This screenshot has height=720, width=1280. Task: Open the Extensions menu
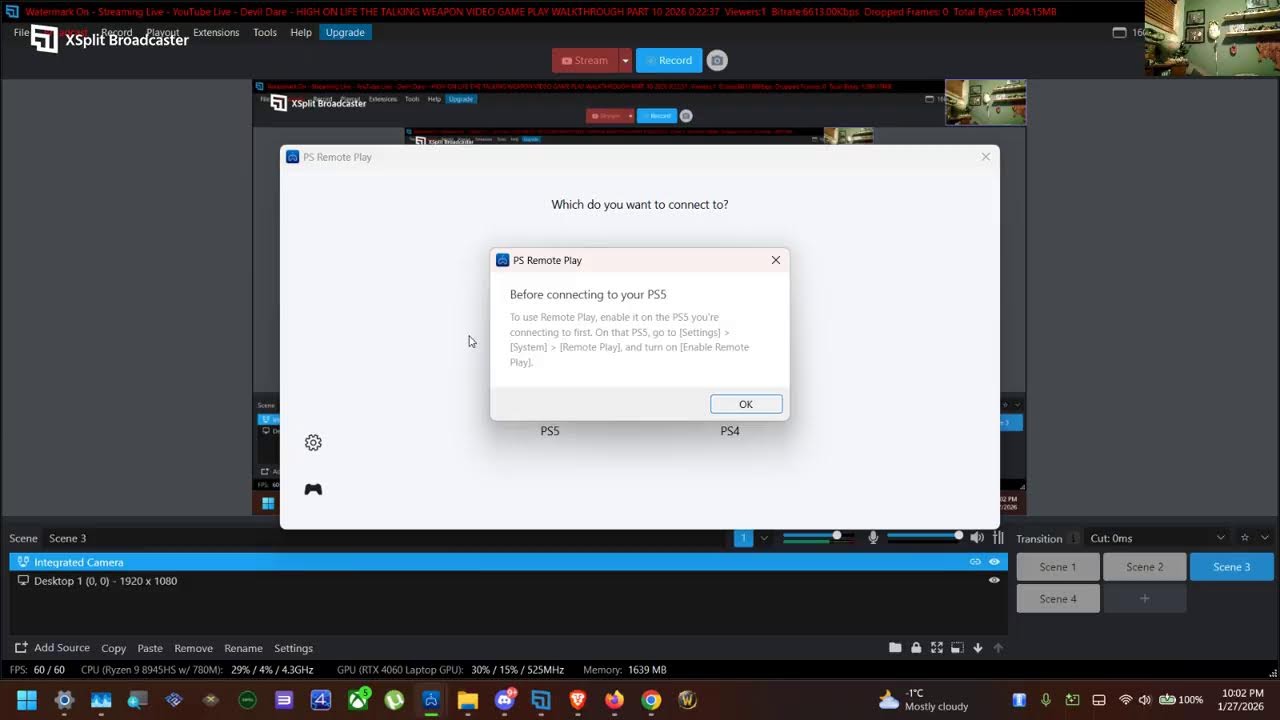216,32
